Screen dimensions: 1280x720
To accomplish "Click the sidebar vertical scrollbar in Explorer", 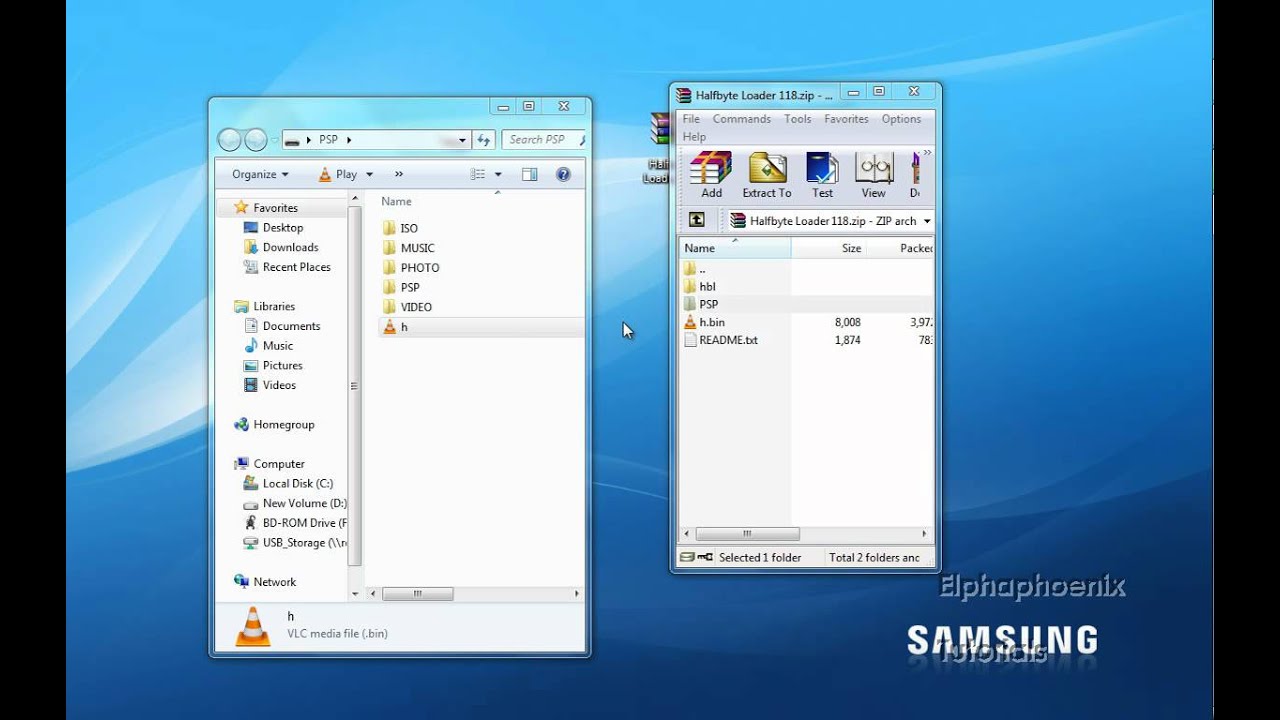I will (354, 386).
